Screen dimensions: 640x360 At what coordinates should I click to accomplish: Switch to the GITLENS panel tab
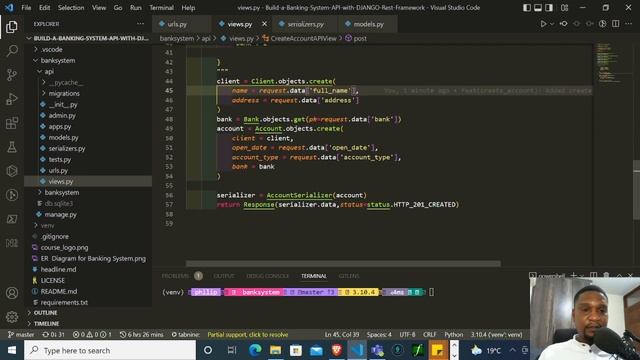[349, 276]
